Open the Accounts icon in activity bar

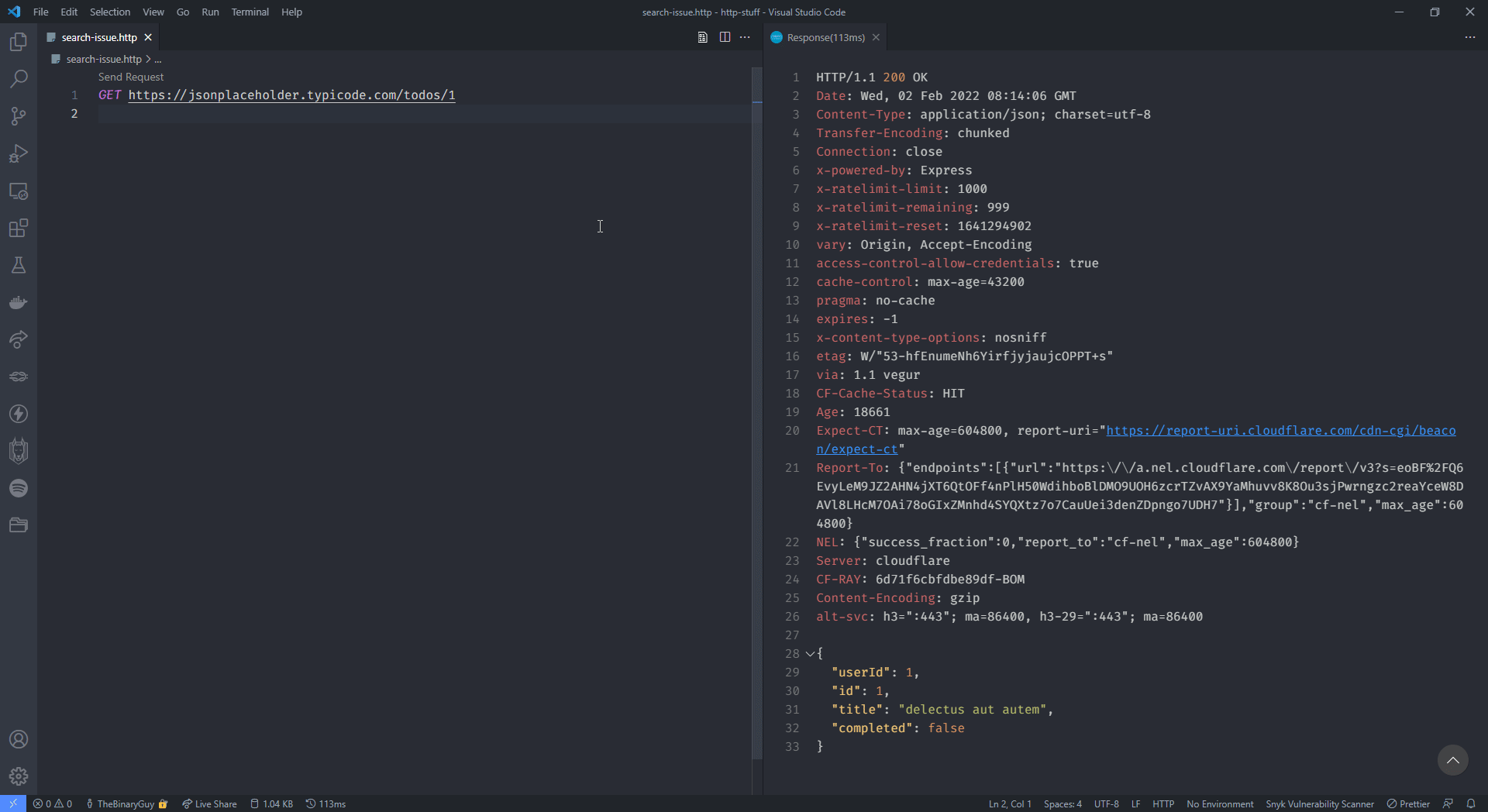[x=19, y=739]
